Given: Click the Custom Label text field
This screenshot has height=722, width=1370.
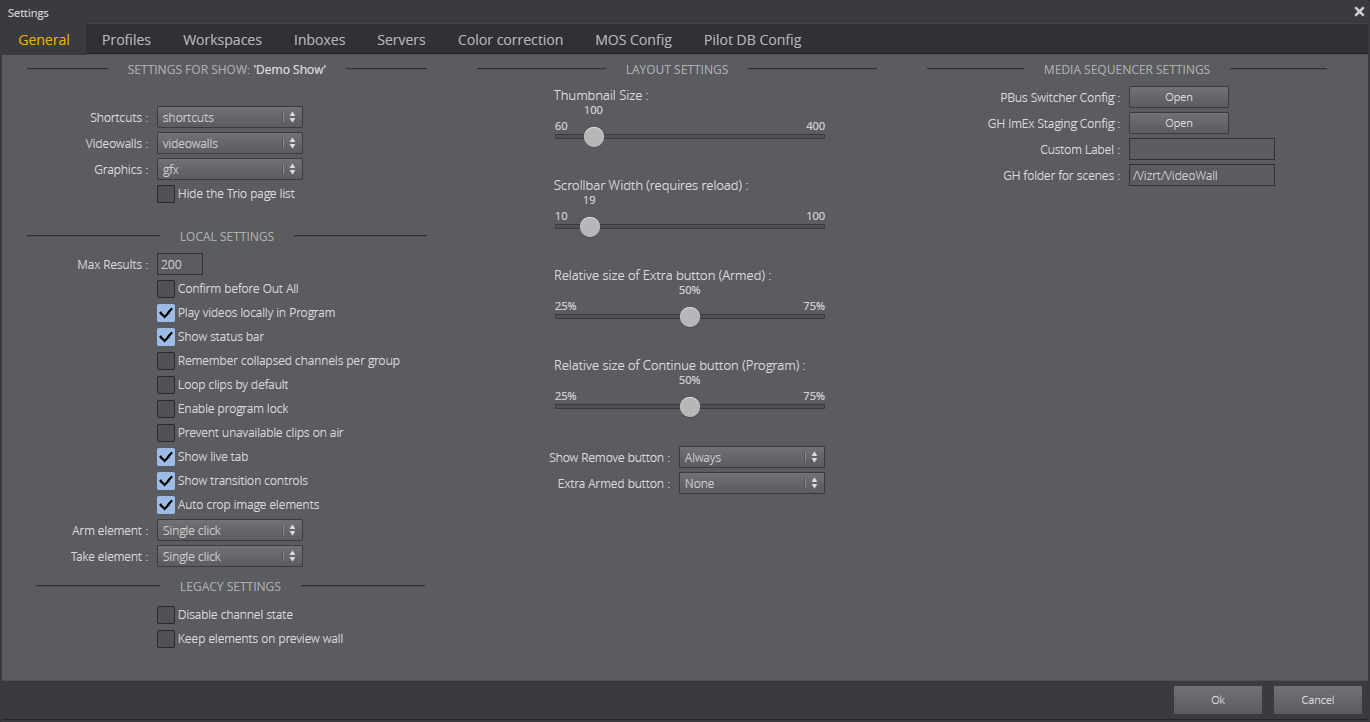Looking at the screenshot, I should tap(1202, 149).
